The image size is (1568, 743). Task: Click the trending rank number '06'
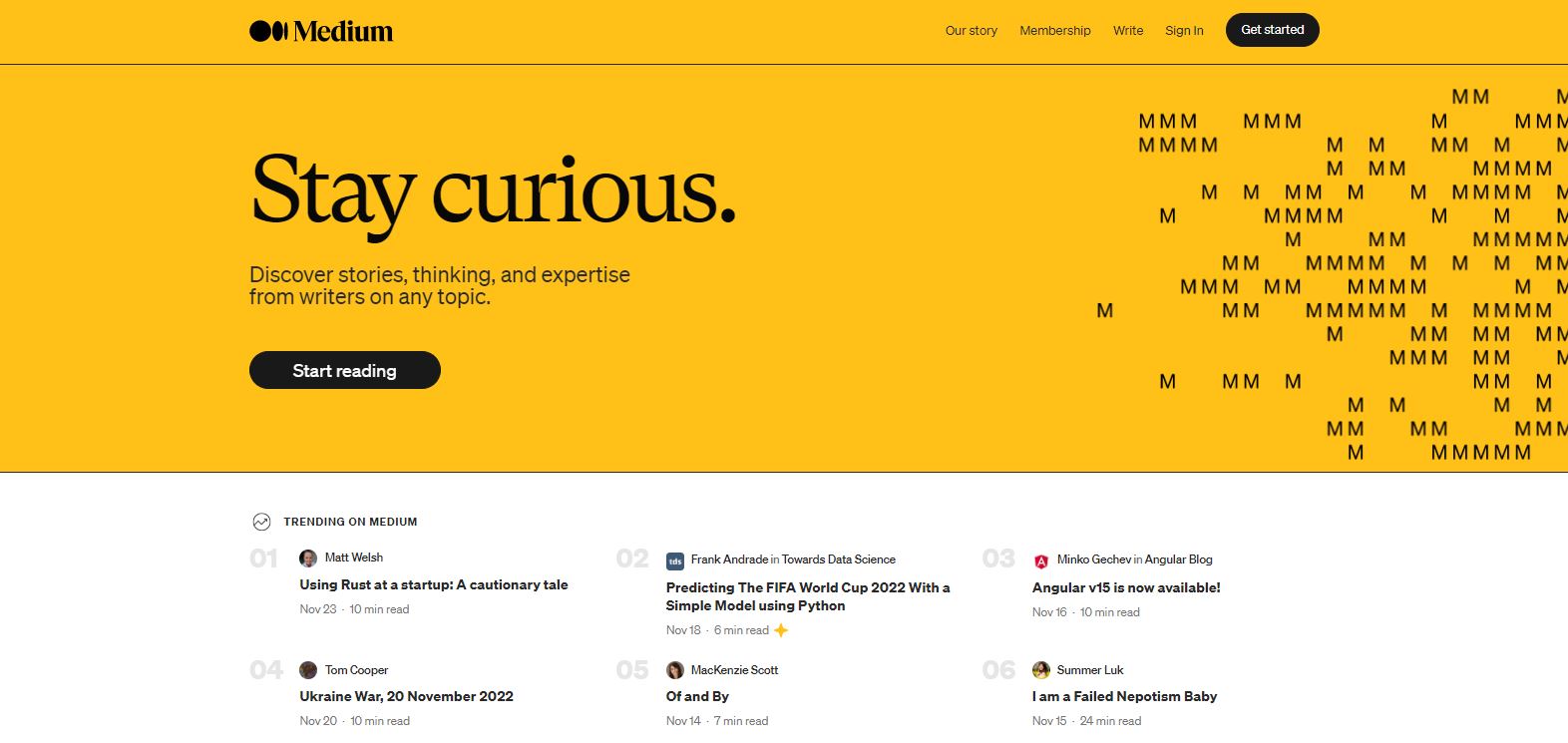pos(999,670)
